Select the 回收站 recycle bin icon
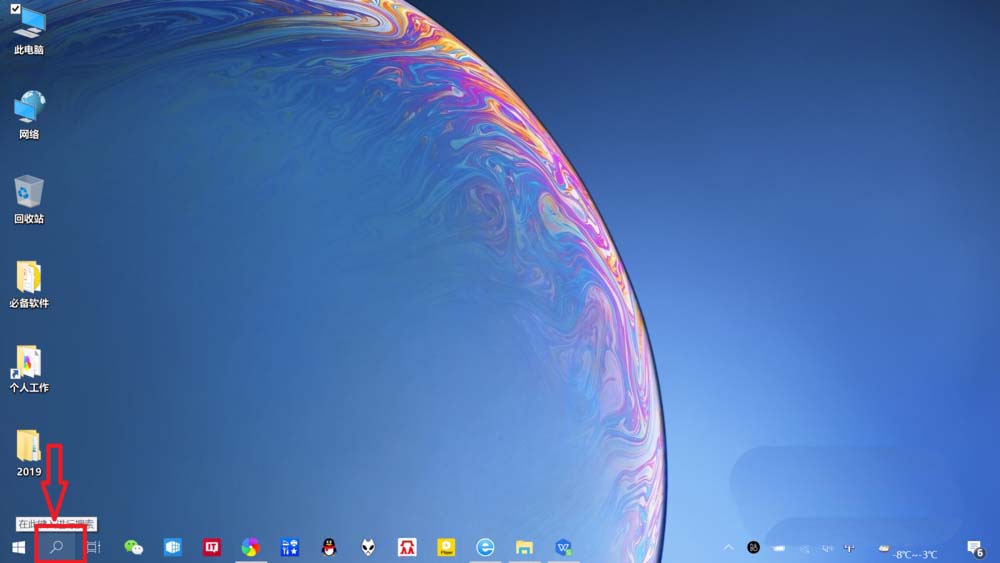 pyautogui.click(x=29, y=199)
